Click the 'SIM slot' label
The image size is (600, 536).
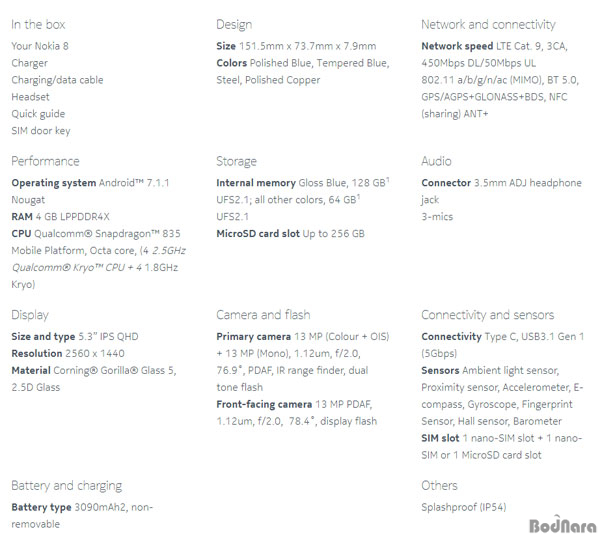pyautogui.click(x=440, y=438)
